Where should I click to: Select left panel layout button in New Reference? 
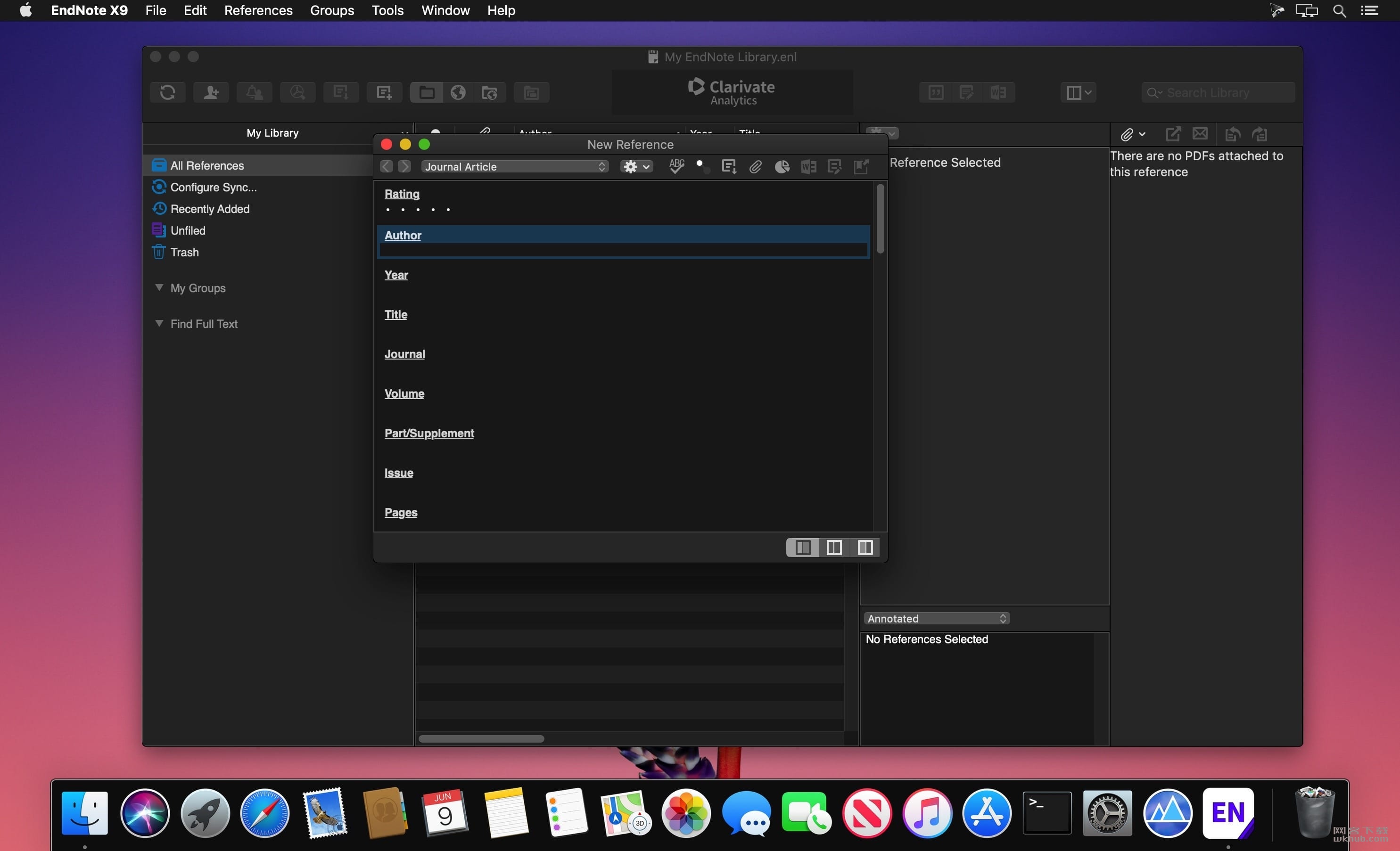803,548
